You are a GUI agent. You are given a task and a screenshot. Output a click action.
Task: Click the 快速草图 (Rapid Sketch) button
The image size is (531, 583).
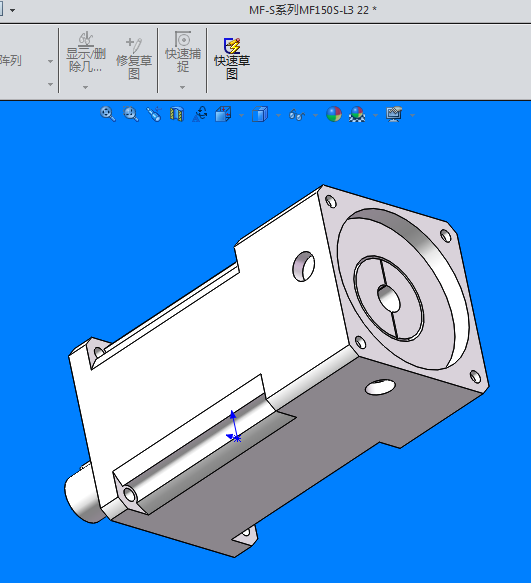232,59
